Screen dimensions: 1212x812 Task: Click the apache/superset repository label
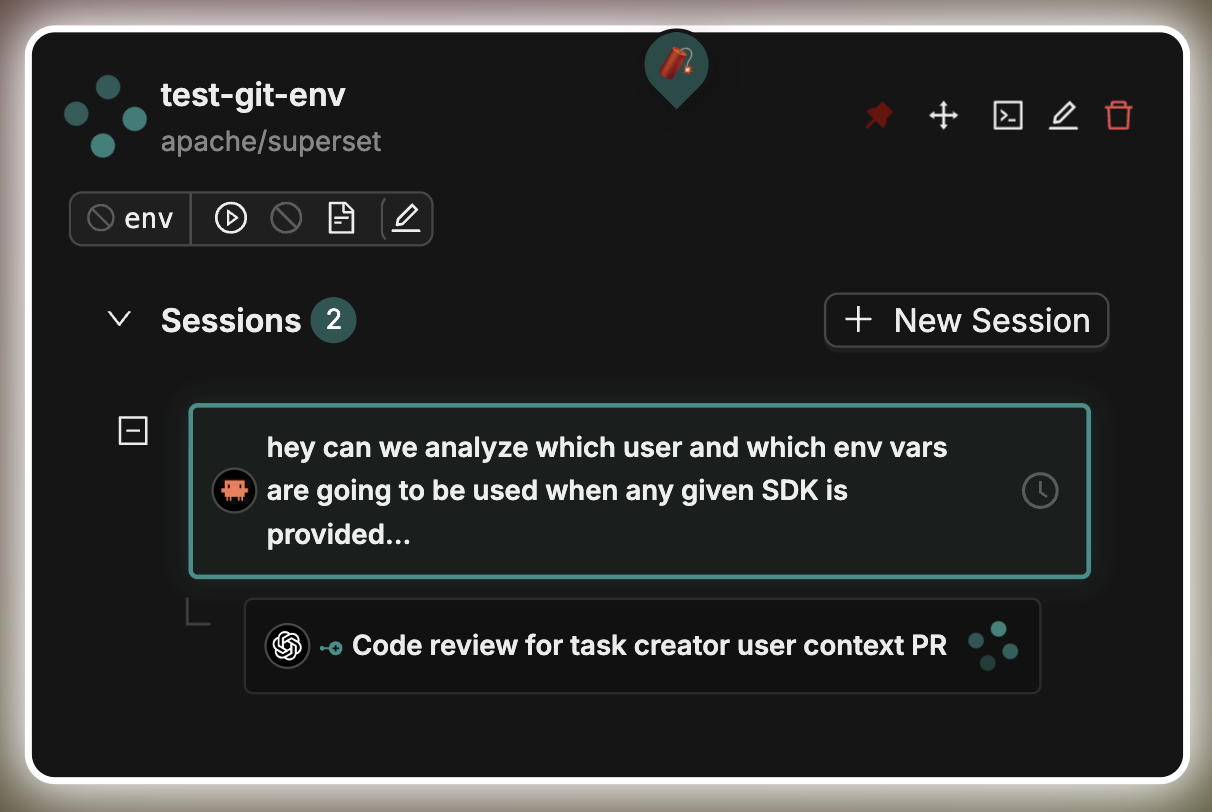pos(271,141)
